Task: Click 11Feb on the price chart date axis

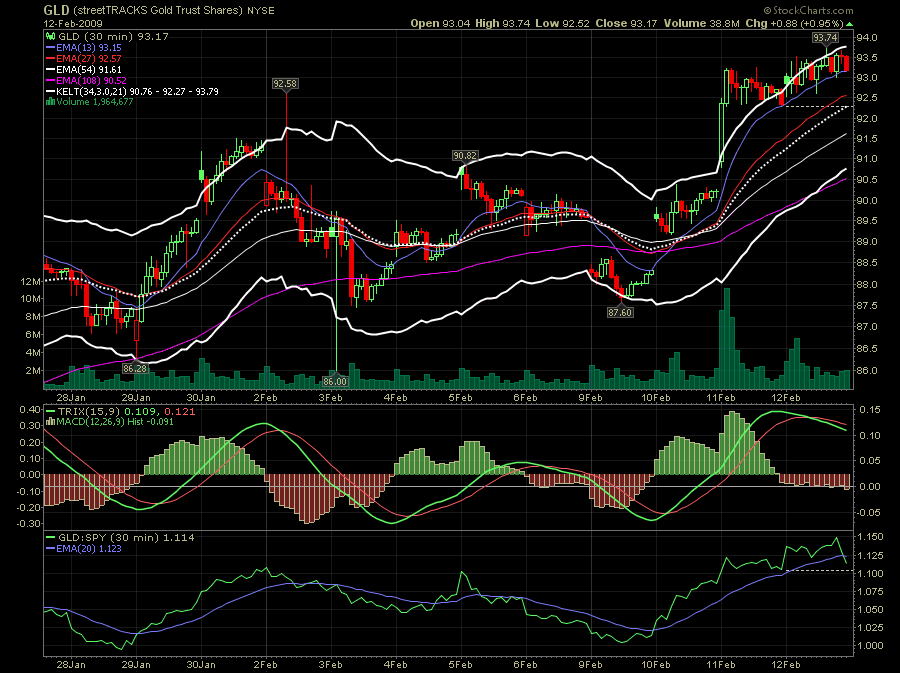Action: tap(721, 398)
